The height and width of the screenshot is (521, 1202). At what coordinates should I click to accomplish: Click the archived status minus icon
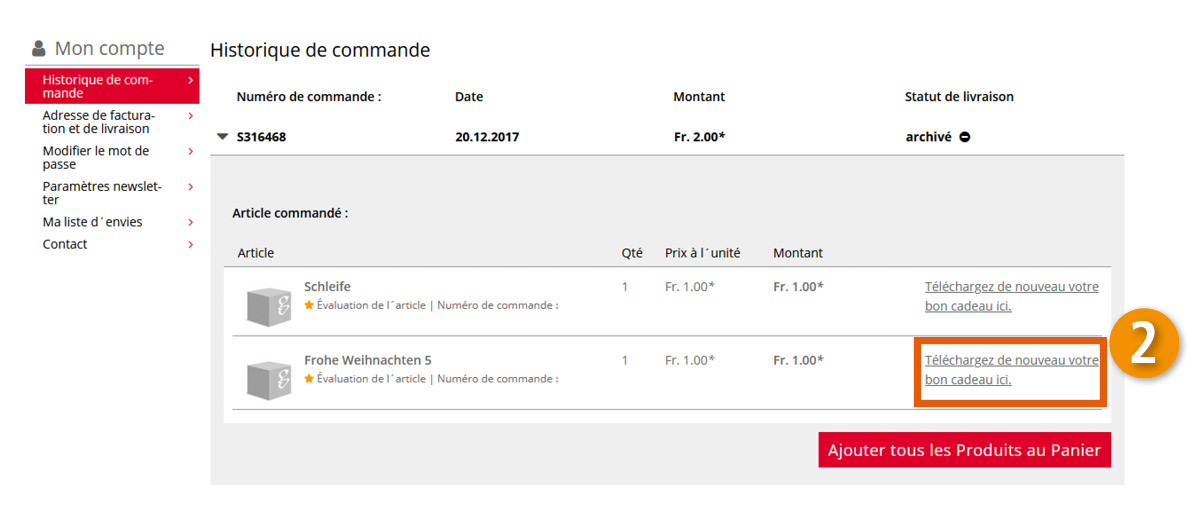point(965,137)
